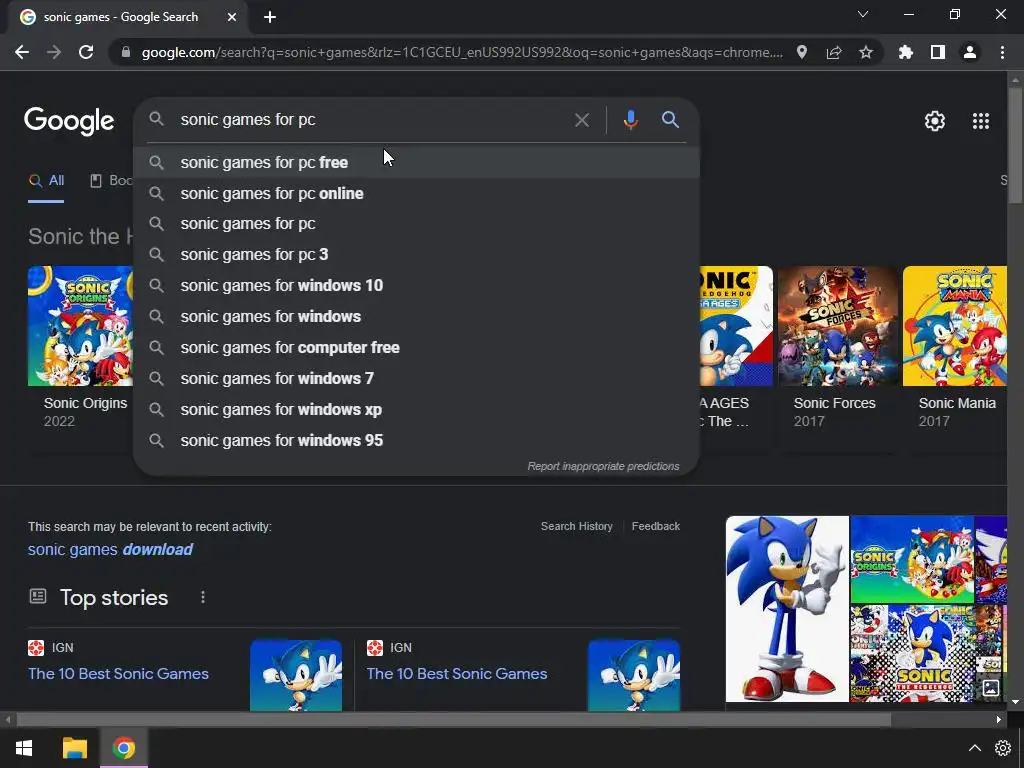Open Google apps grid
Viewport: 1024px width, 768px height.
[x=981, y=121]
